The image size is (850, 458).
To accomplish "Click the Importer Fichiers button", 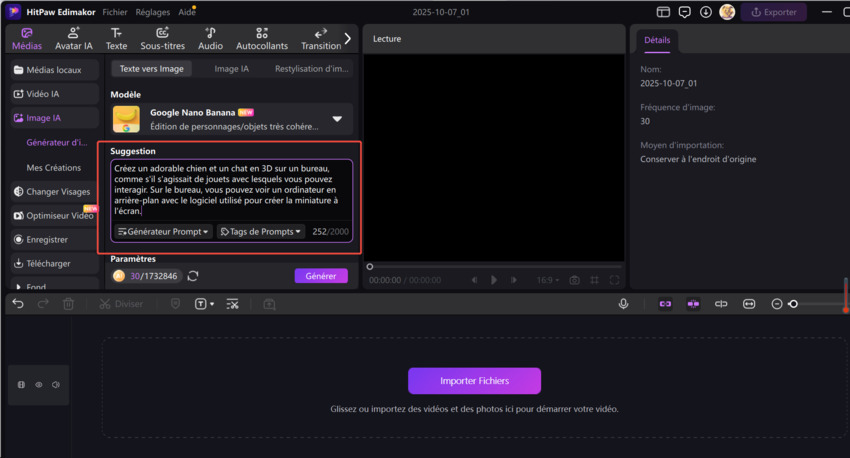I will (474, 381).
